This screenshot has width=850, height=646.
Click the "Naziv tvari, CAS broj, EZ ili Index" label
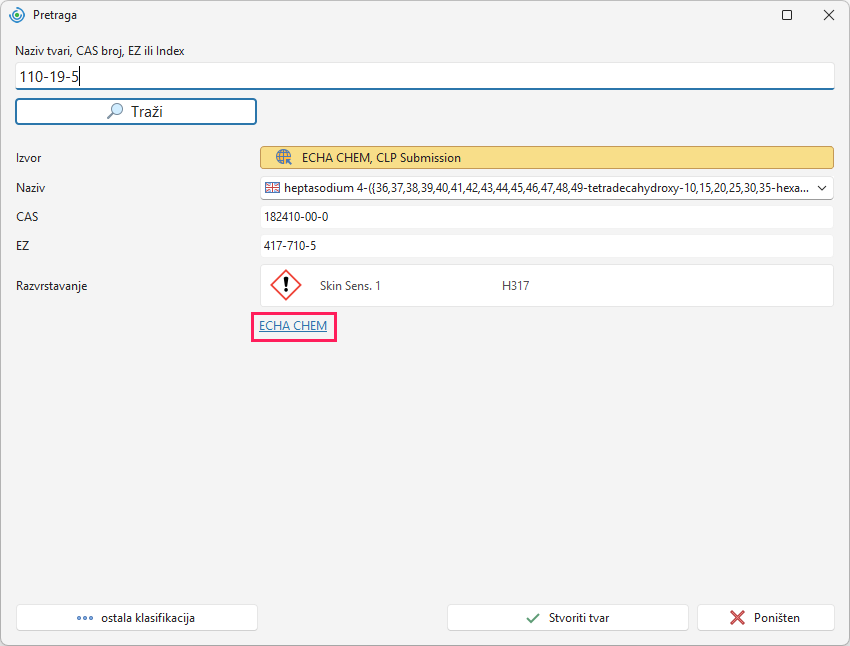pos(100,51)
